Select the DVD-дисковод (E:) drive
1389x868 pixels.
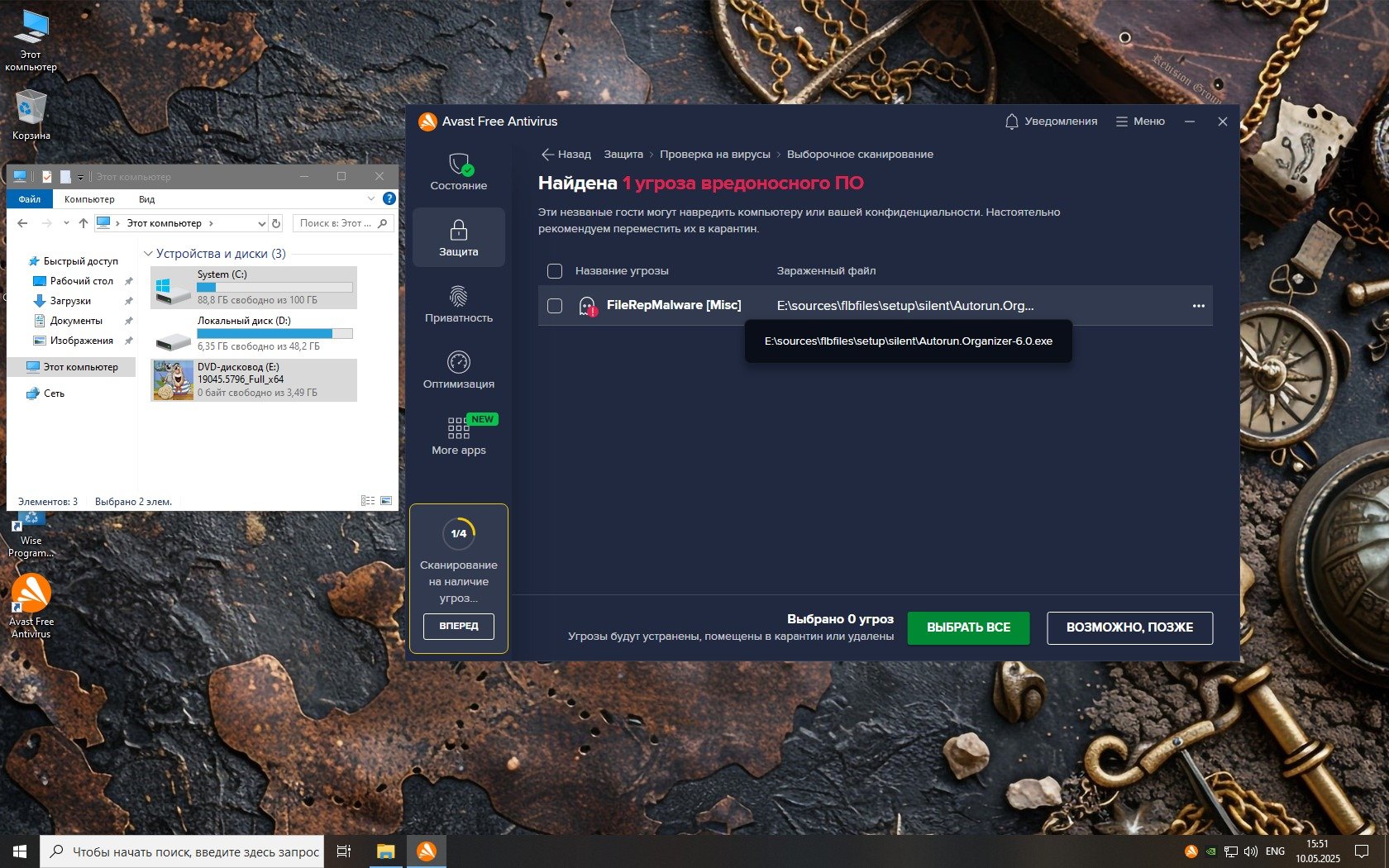point(254,379)
